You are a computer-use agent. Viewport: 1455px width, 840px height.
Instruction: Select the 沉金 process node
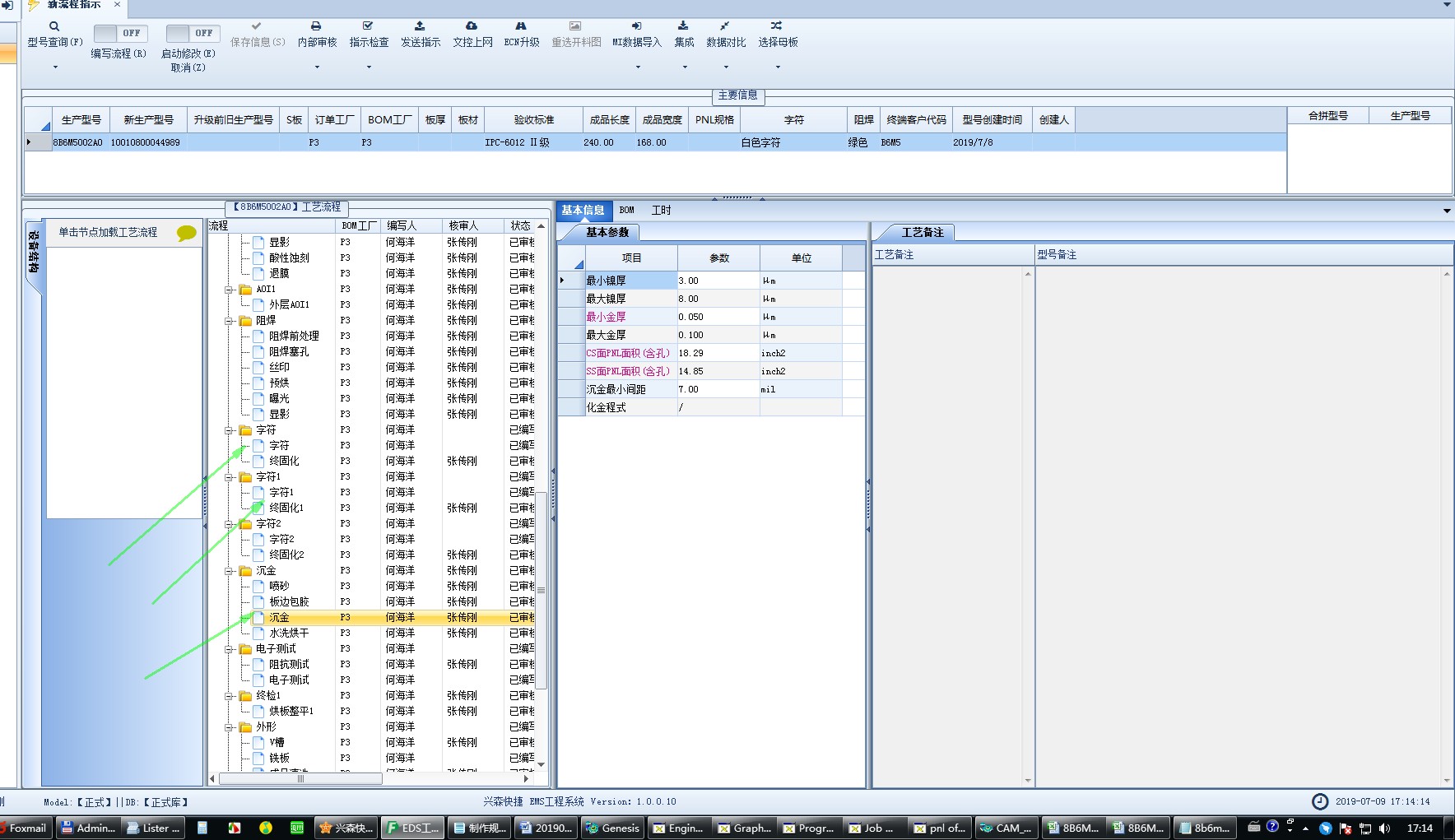tap(279, 618)
